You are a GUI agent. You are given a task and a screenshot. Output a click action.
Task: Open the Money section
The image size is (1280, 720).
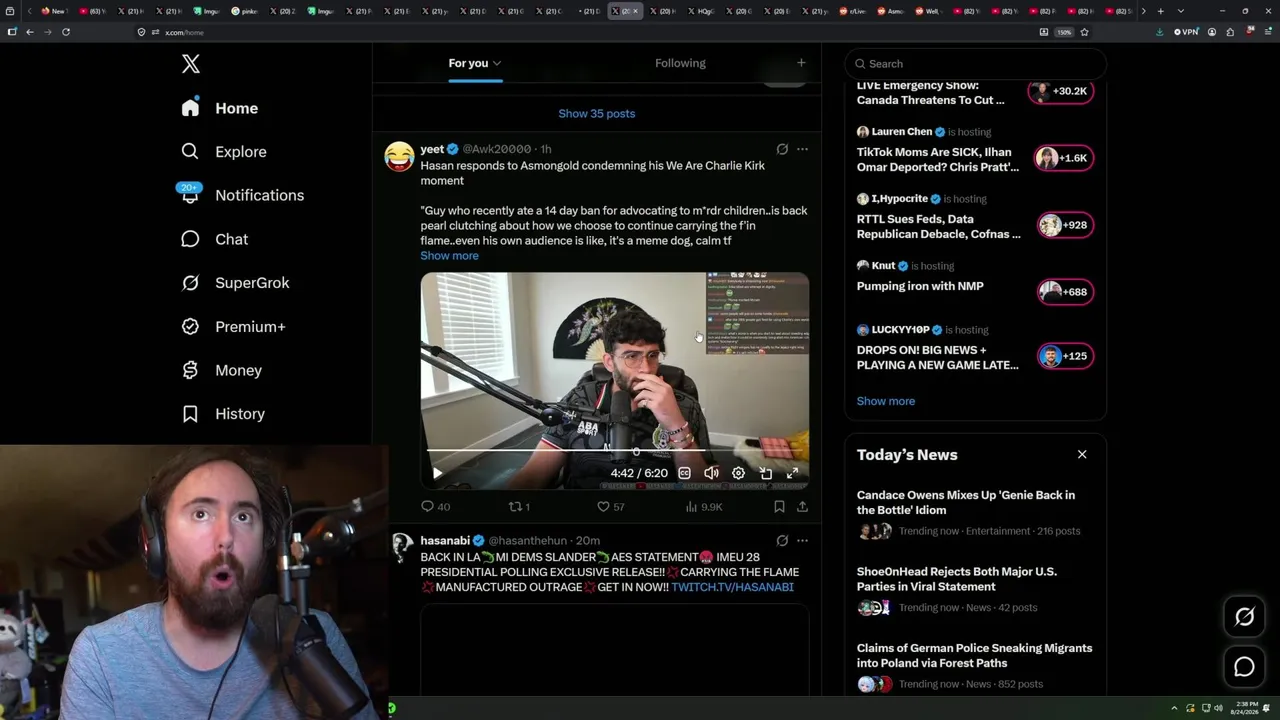(x=221, y=370)
